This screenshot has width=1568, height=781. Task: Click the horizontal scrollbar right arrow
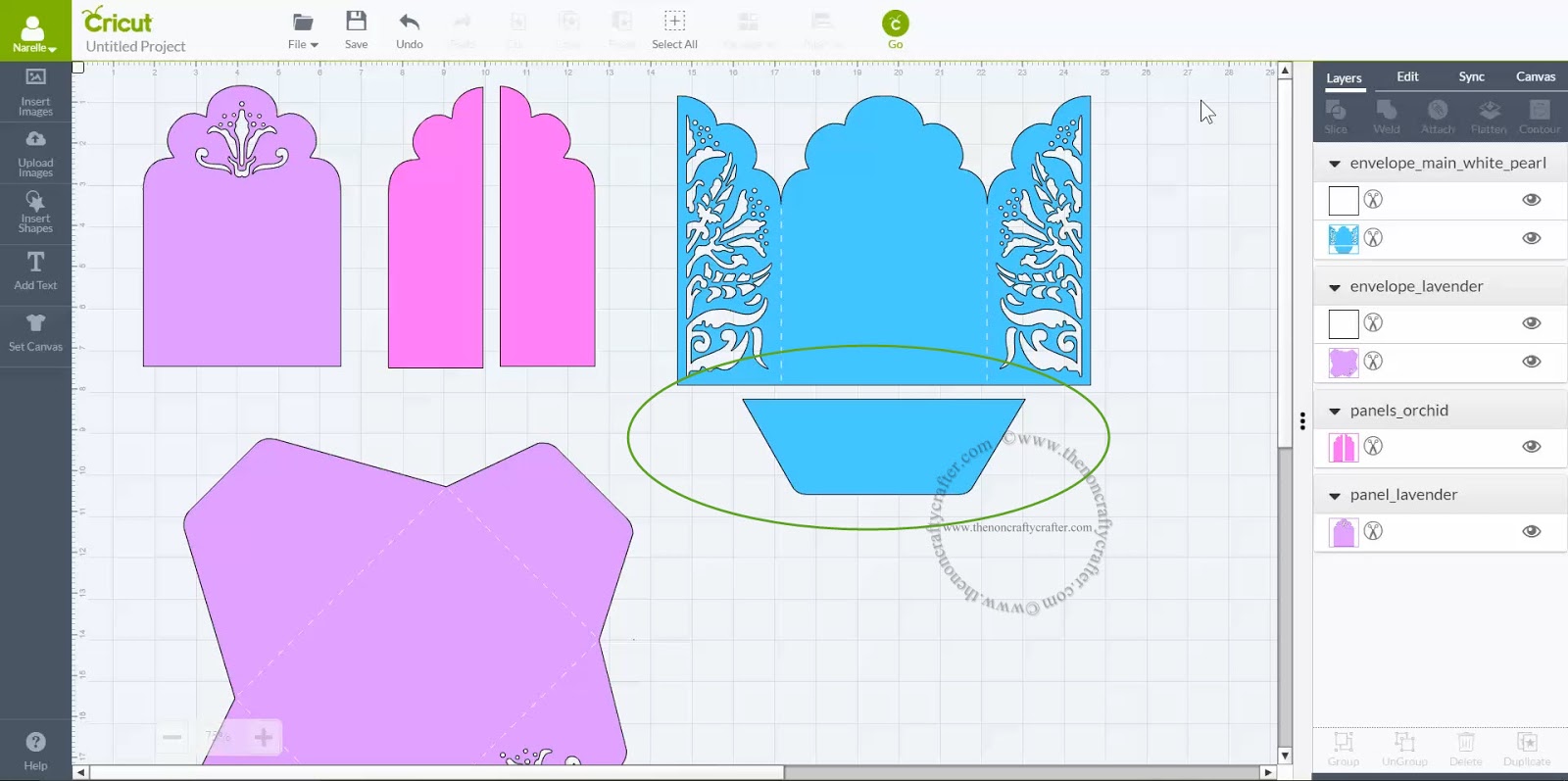tap(1268, 772)
